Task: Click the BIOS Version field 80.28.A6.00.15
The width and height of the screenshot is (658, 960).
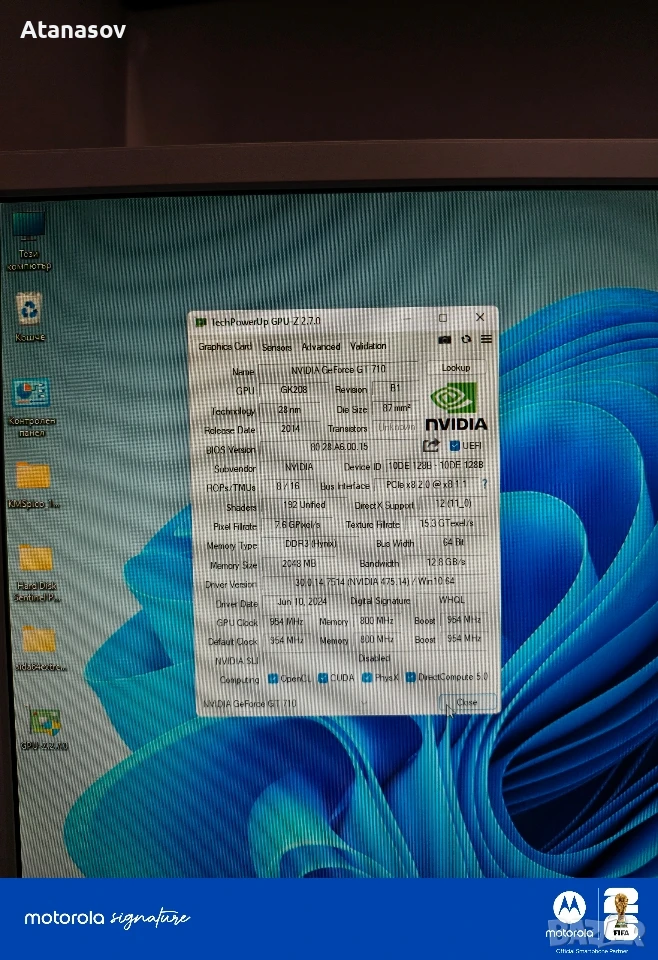Action: (338, 447)
